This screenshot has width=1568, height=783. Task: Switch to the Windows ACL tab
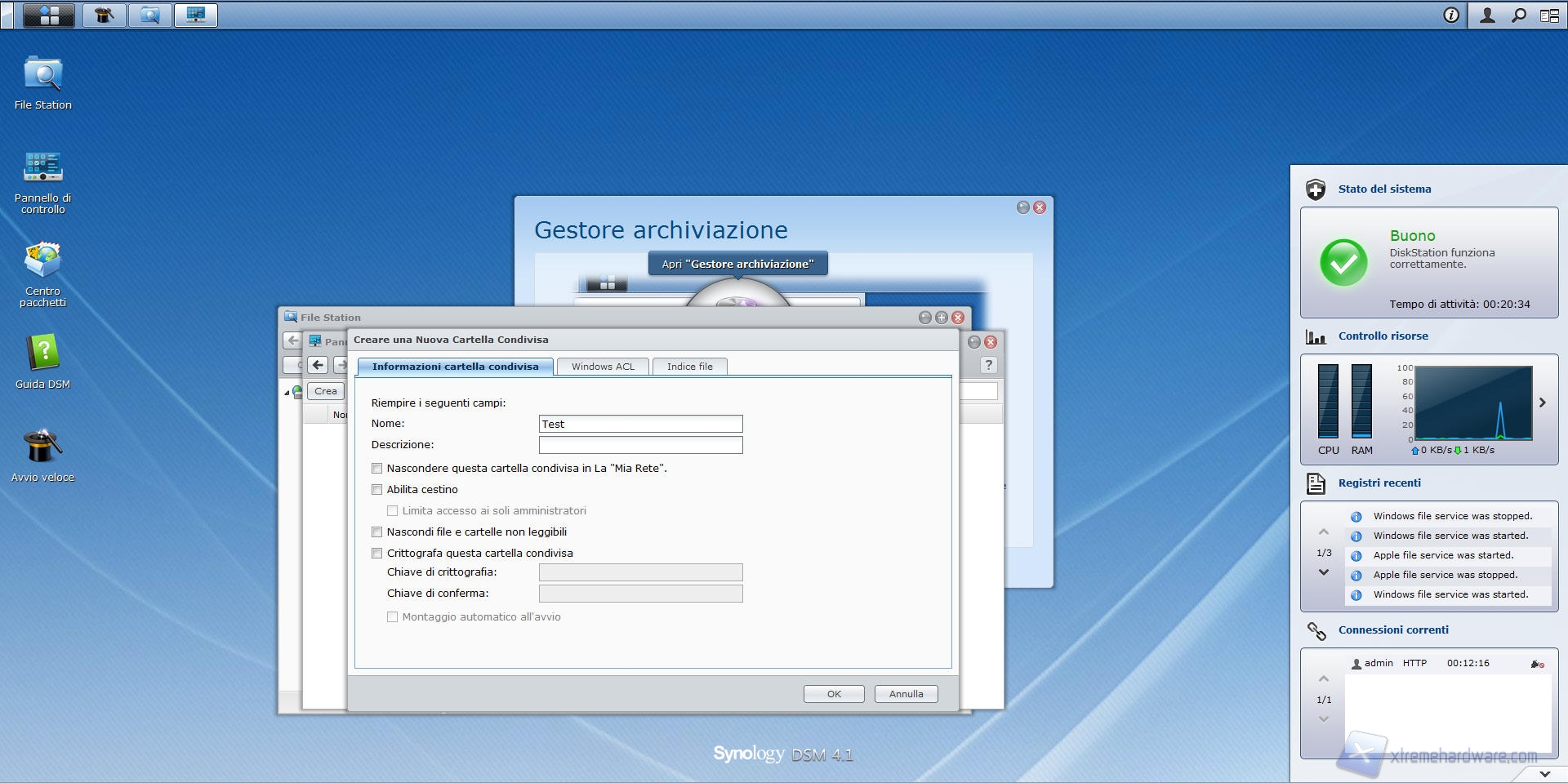[x=603, y=367]
